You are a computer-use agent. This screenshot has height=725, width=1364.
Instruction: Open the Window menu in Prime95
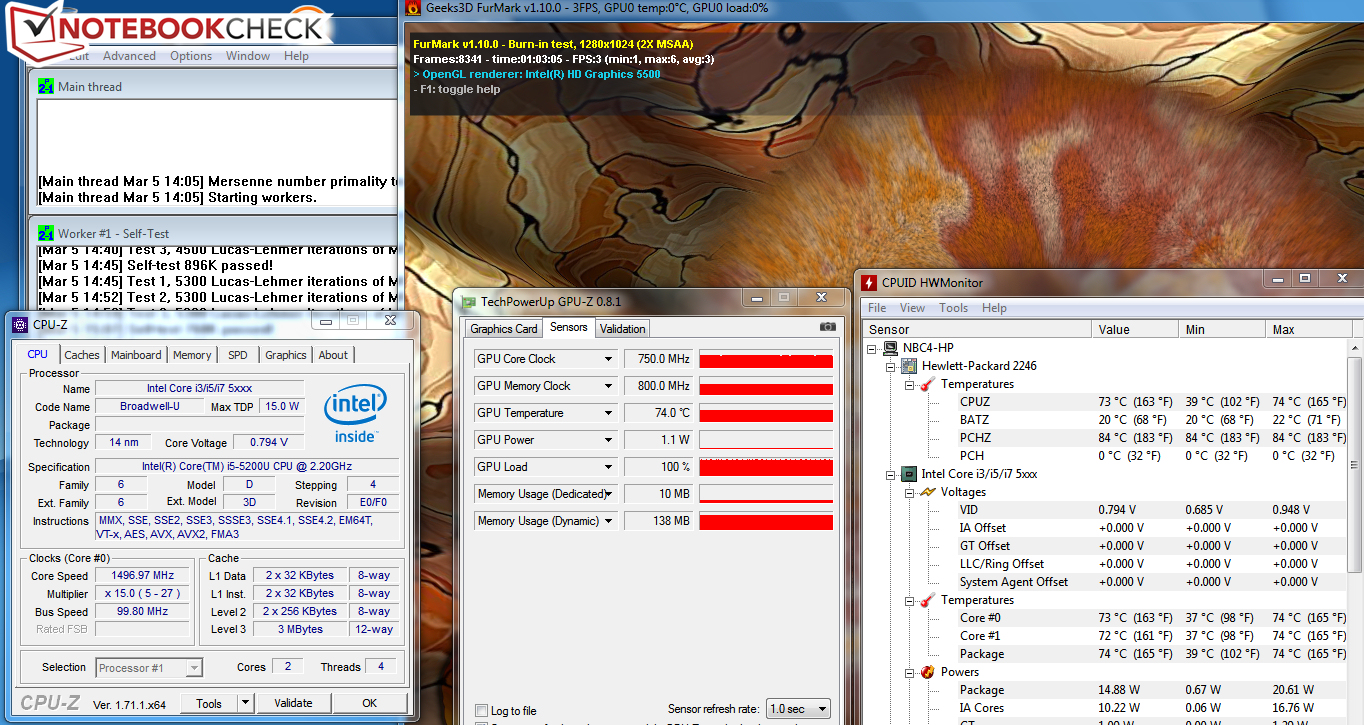(248, 56)
